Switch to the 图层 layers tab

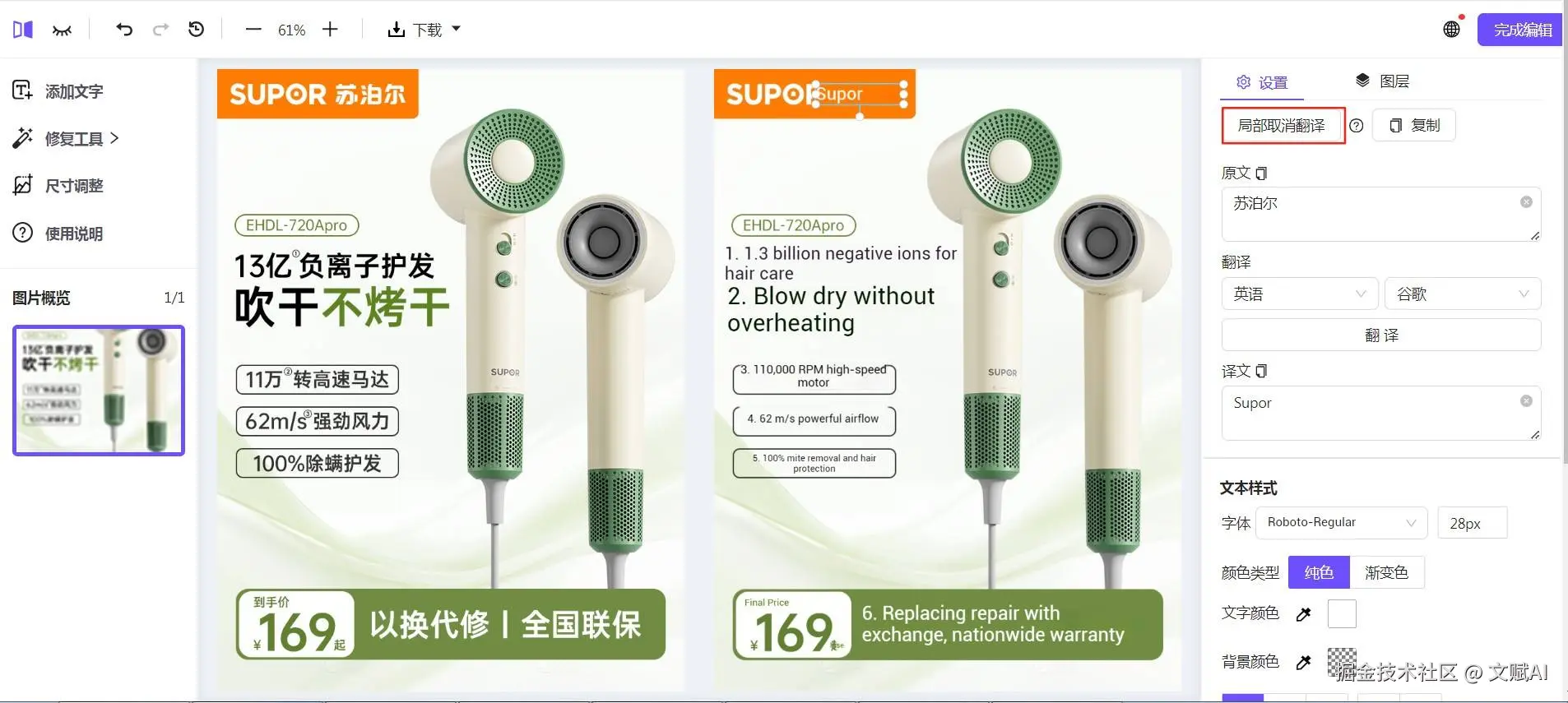point(1382,81)
